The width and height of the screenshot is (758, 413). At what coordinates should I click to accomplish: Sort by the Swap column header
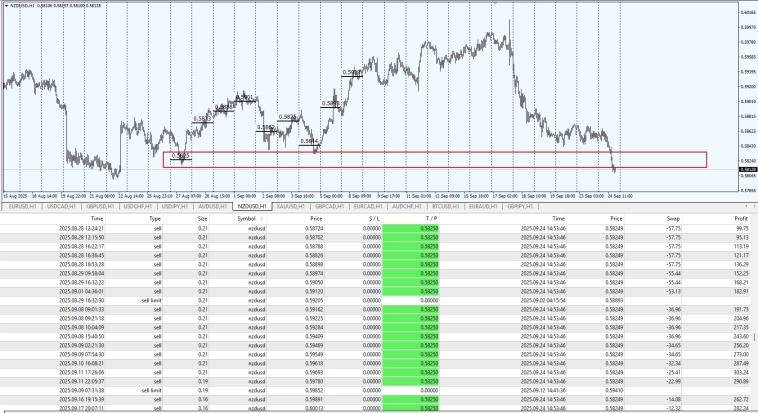coord(653,219)
